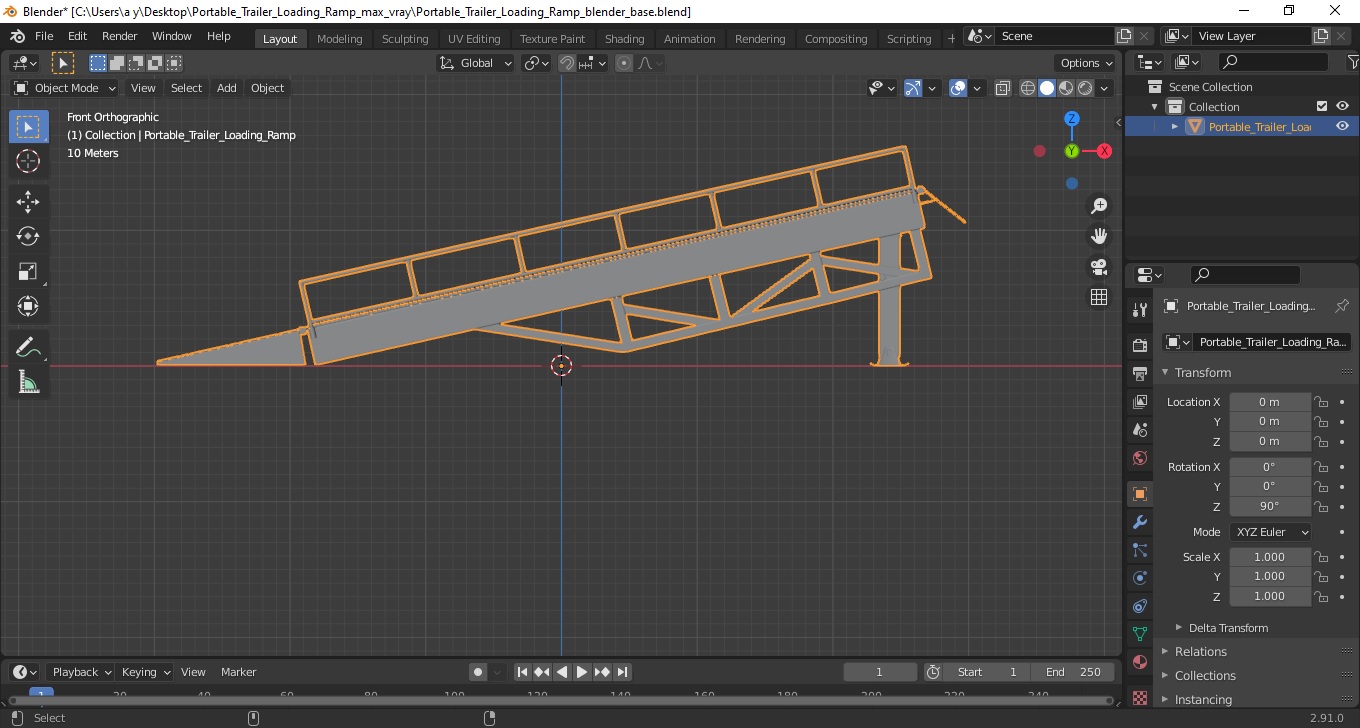1360x728 pixels.
Task: Switch to Rendered viewport shading
Action: [1085, 88]
